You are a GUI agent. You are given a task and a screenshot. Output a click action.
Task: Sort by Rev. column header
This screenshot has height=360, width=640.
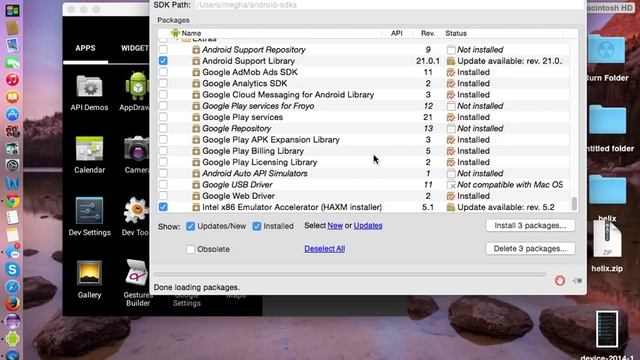click(x=428, y=33)
